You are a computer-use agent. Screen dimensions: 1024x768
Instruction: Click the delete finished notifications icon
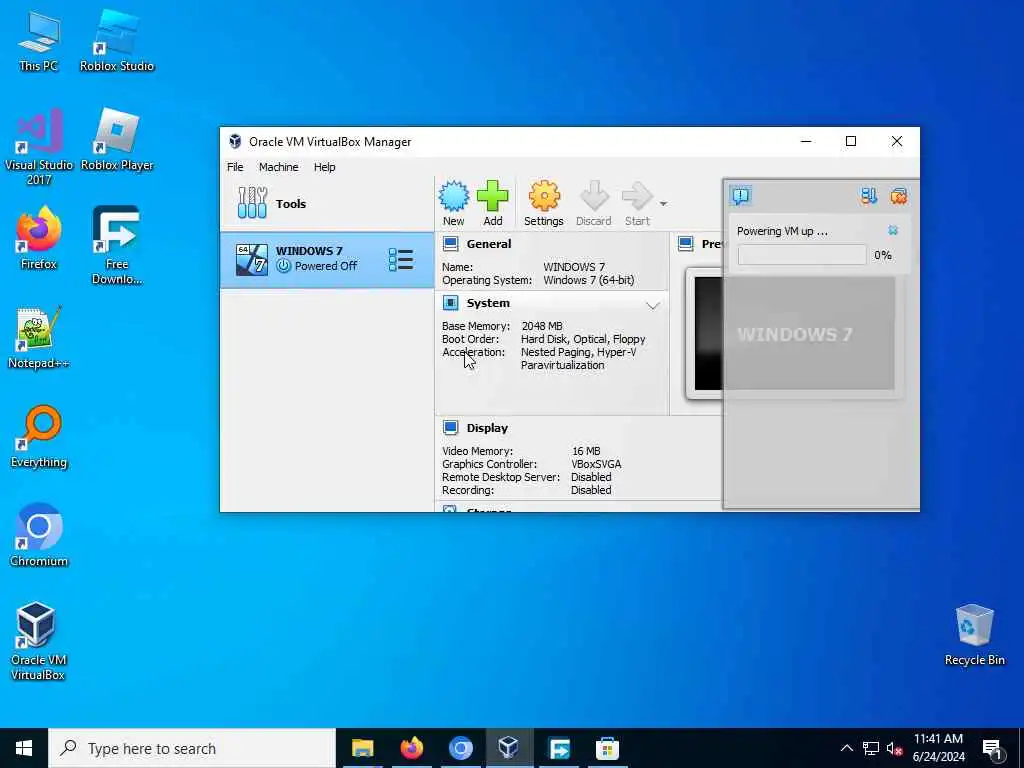point(899,196)
